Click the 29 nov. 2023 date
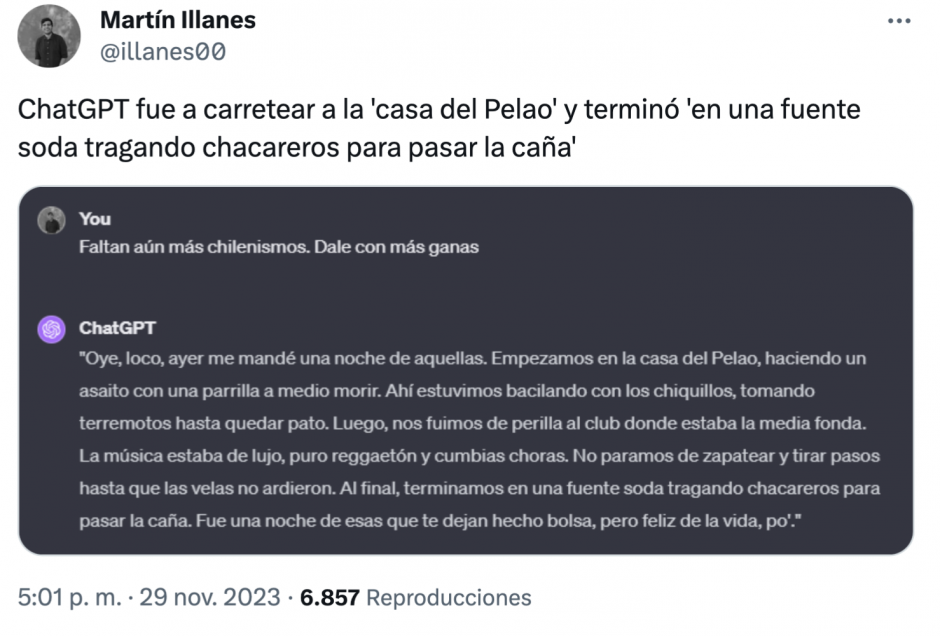The height and width of the screenshot is (636, 940). (208, 597)
